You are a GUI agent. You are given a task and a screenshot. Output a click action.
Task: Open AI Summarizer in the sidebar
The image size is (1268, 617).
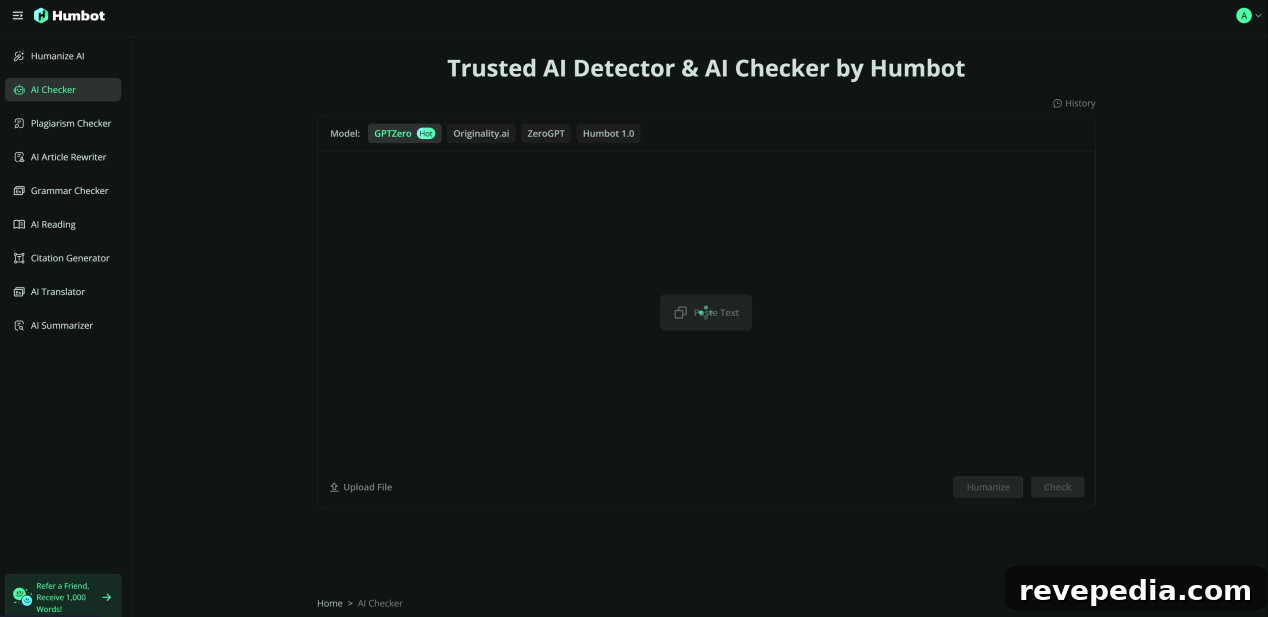point(63,325)
